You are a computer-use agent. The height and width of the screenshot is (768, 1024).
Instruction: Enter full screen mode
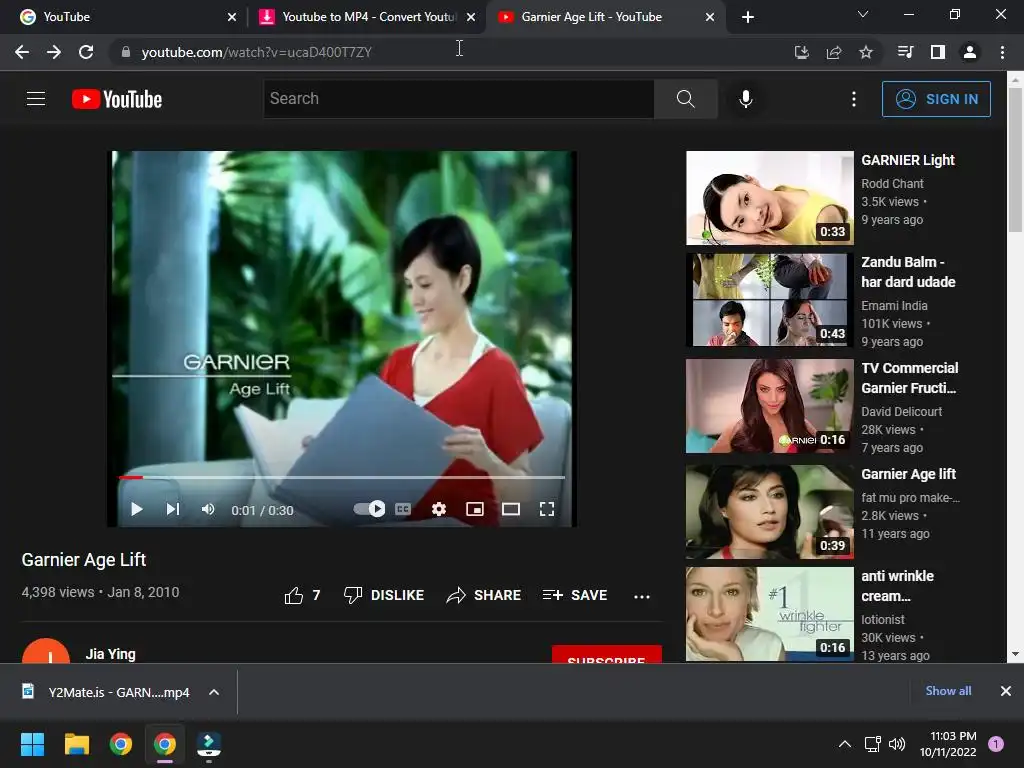pyautogui.click(x=547, y=509)
